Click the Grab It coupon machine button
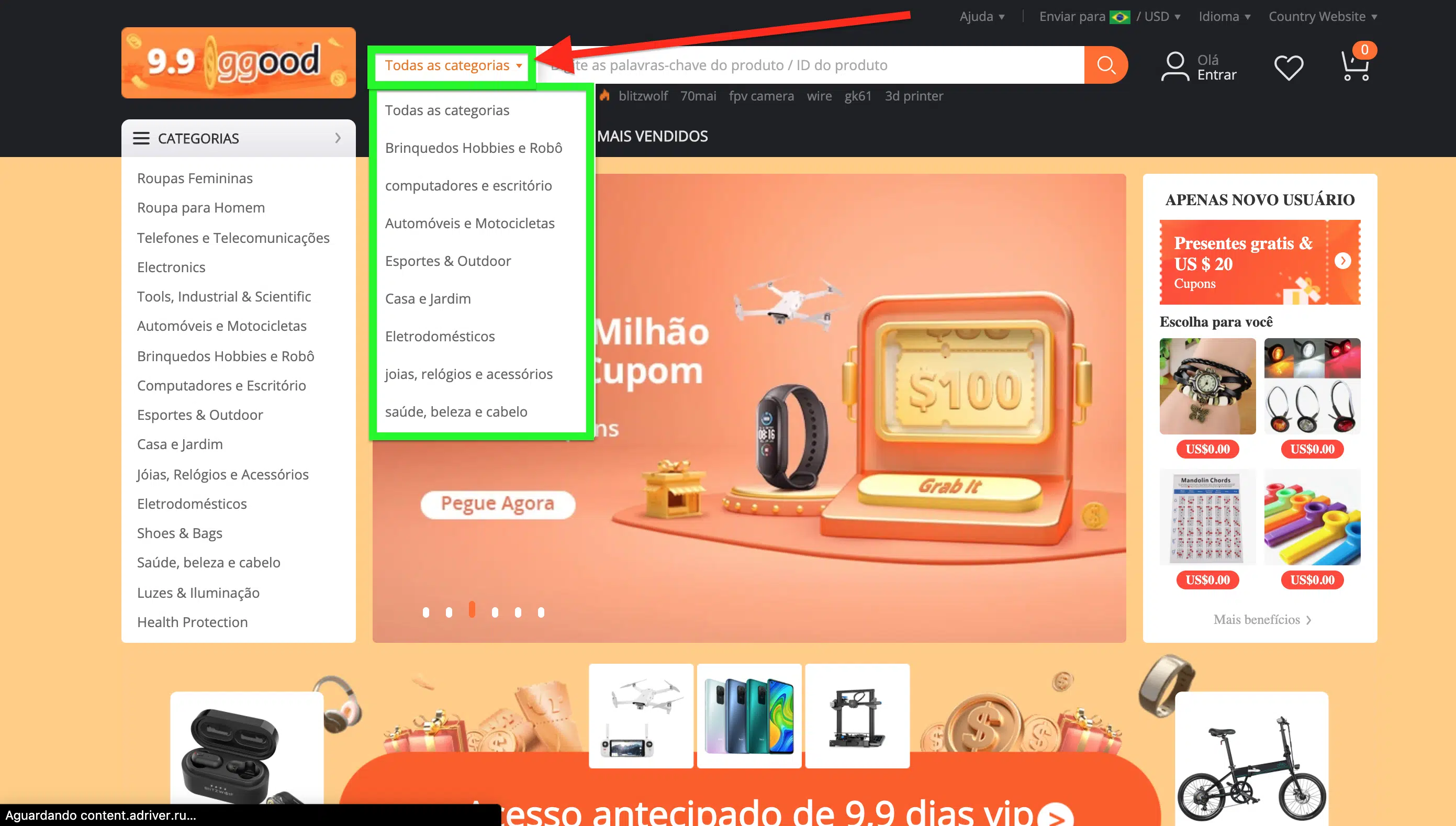The height and width of the screenshot is (826, 1456). tap(949, 487)
